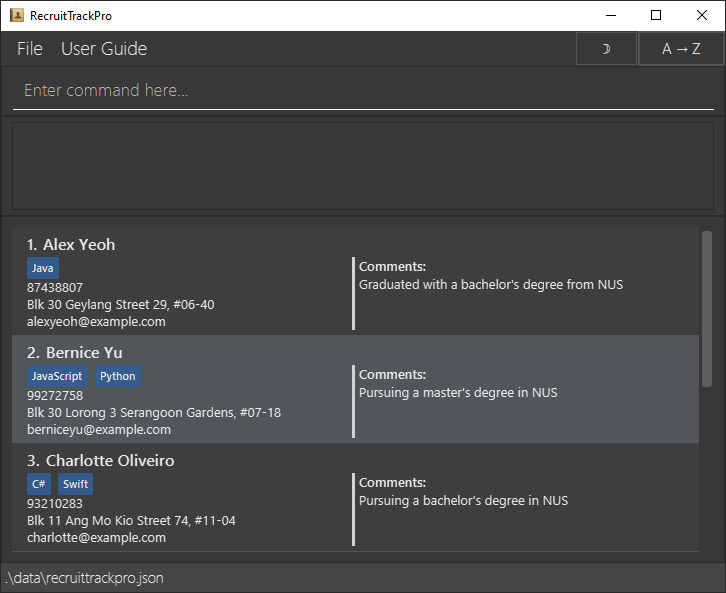Image resolution: width=726 pixels, height=593 pixels.
Task: Click the candidate list vertical scrollbar thumb
Action: click(707, 309)
